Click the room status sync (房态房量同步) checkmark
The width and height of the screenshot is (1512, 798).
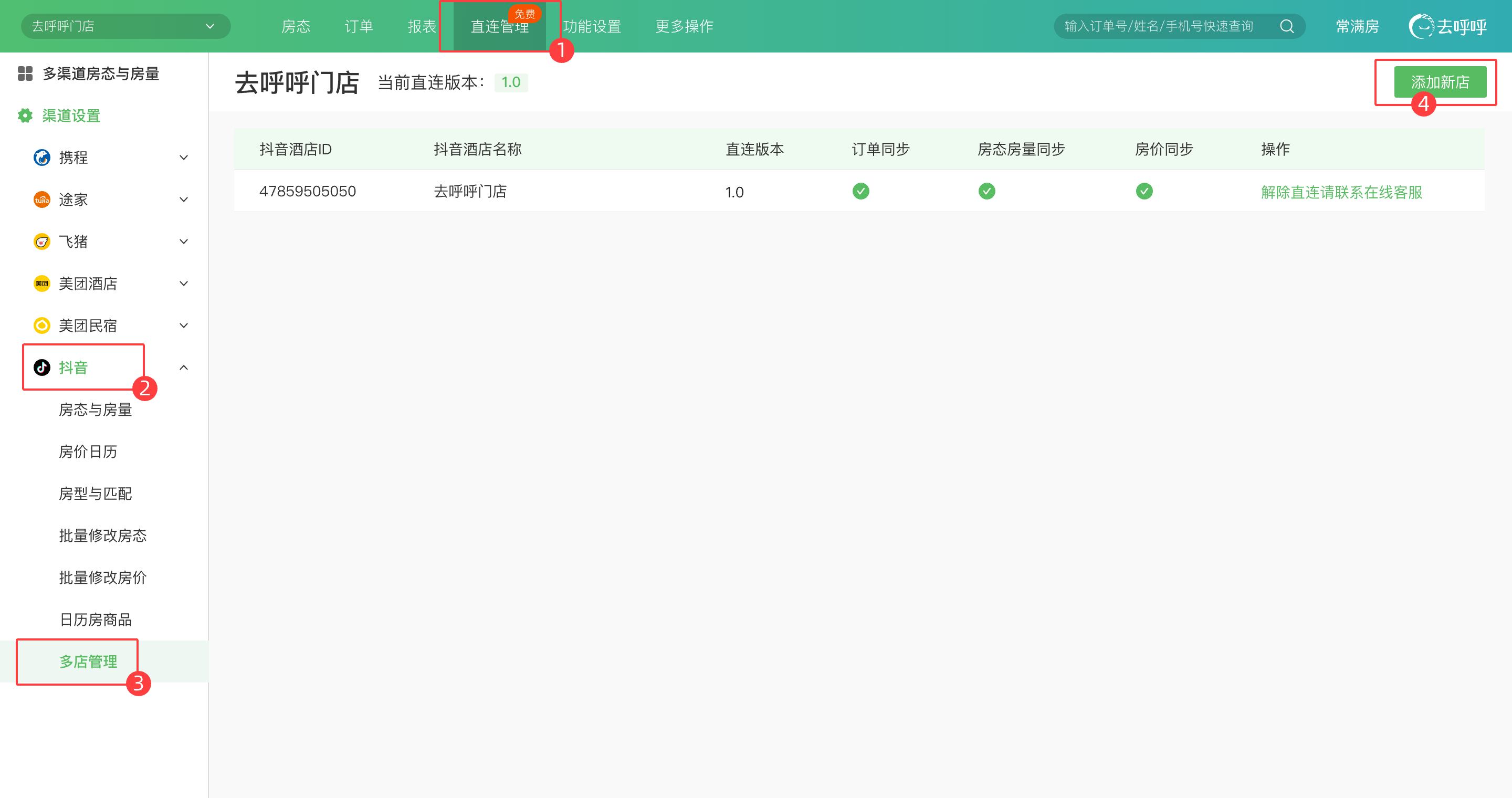point(986,191)
